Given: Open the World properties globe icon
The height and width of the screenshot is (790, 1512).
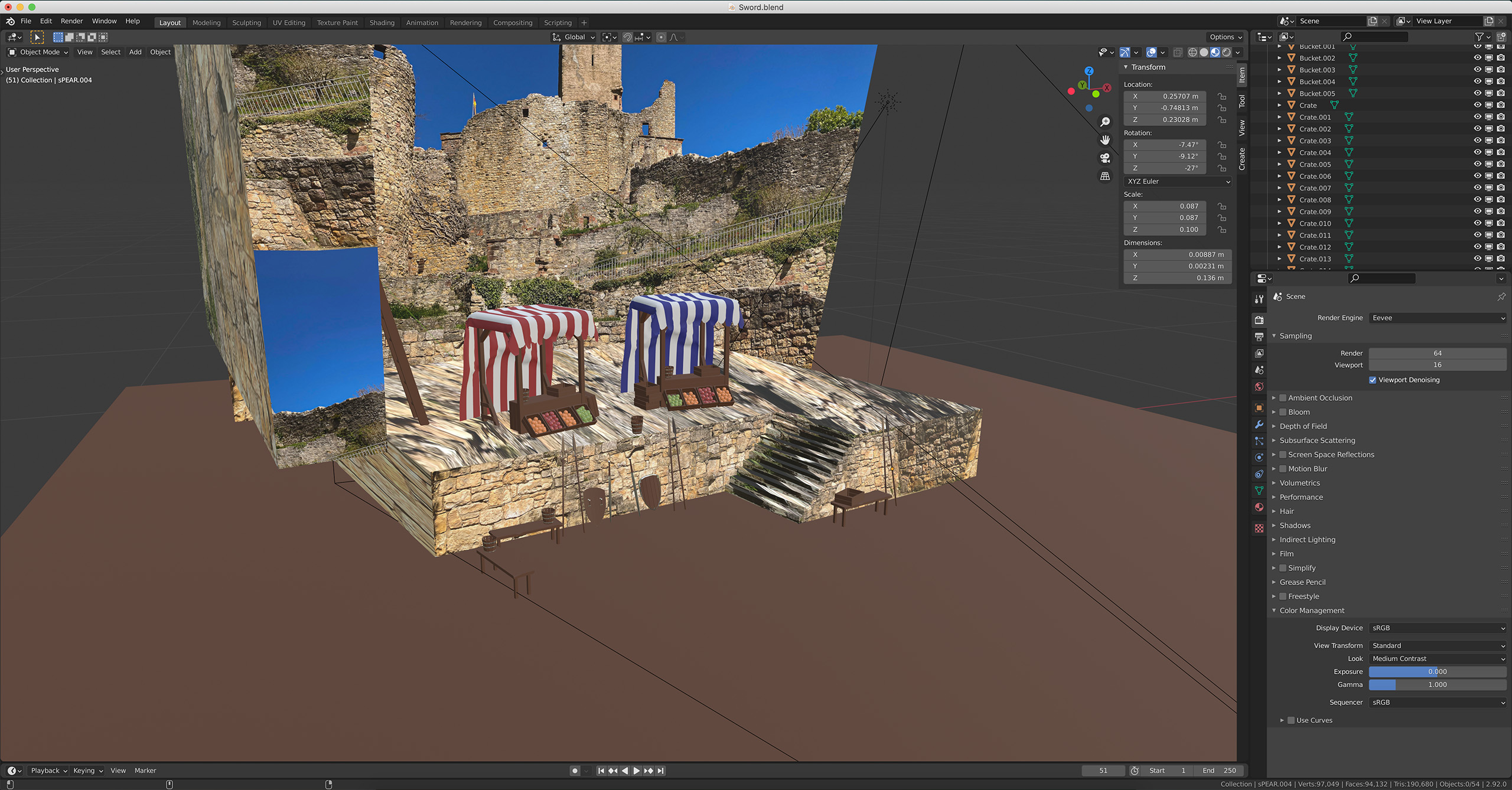Looking at the screenshot, I should point(1259,387).
